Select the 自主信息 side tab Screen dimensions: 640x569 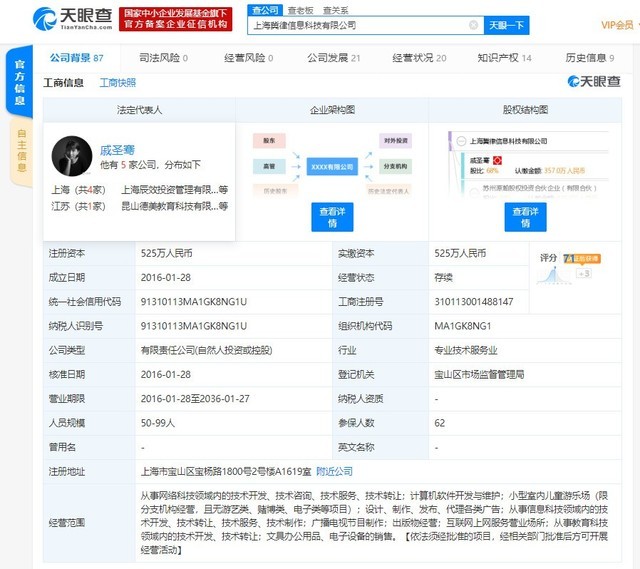pos(22,151)
